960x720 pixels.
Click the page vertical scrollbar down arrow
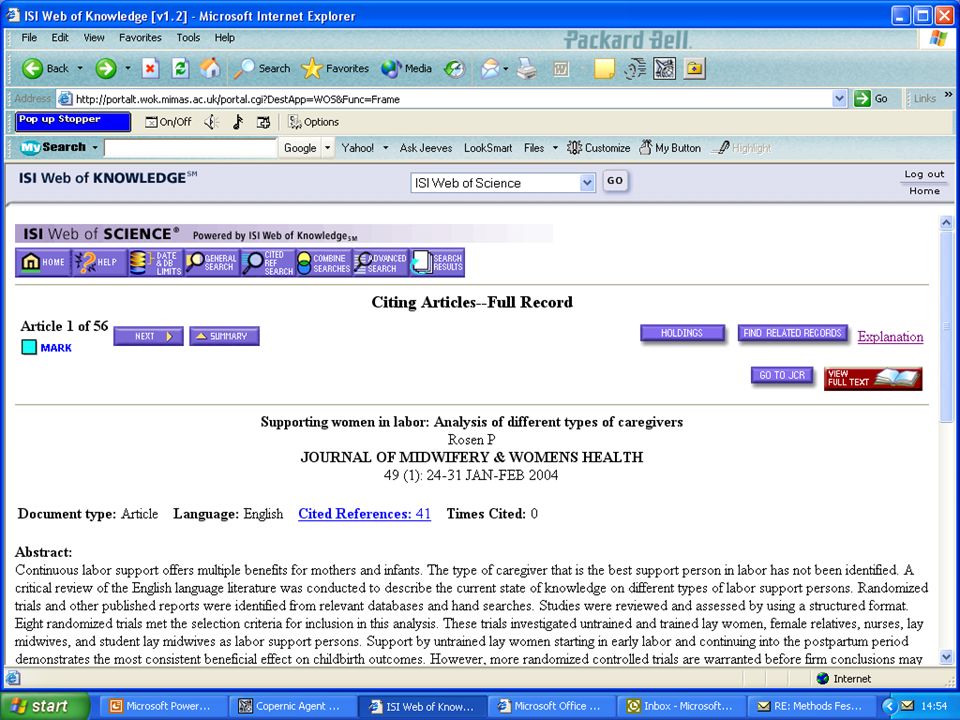[946, 658]
